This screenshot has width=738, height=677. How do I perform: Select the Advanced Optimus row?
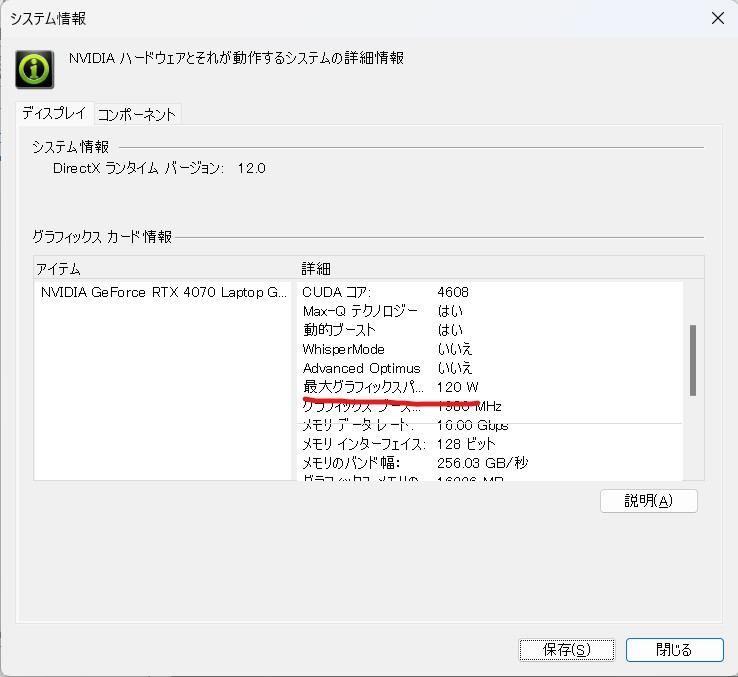tap(490, 368)
